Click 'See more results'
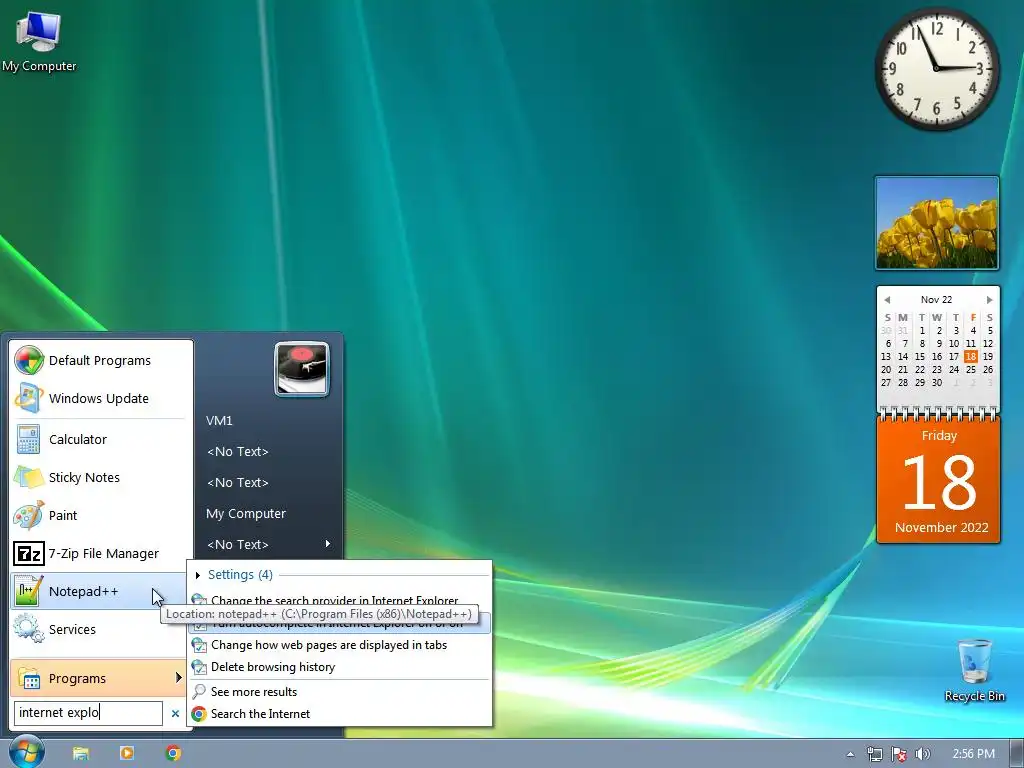The width and height of the screenshot is (1024, 768). (340, 692)
